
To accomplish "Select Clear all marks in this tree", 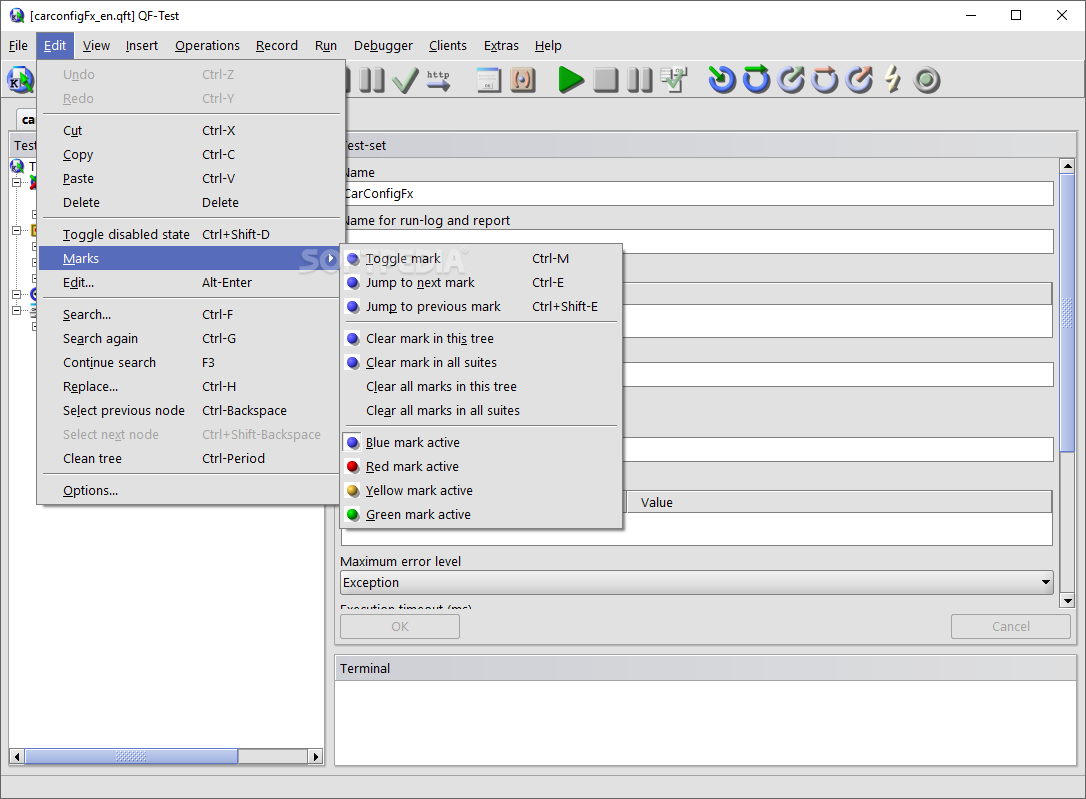I will [x=481, y=386].
